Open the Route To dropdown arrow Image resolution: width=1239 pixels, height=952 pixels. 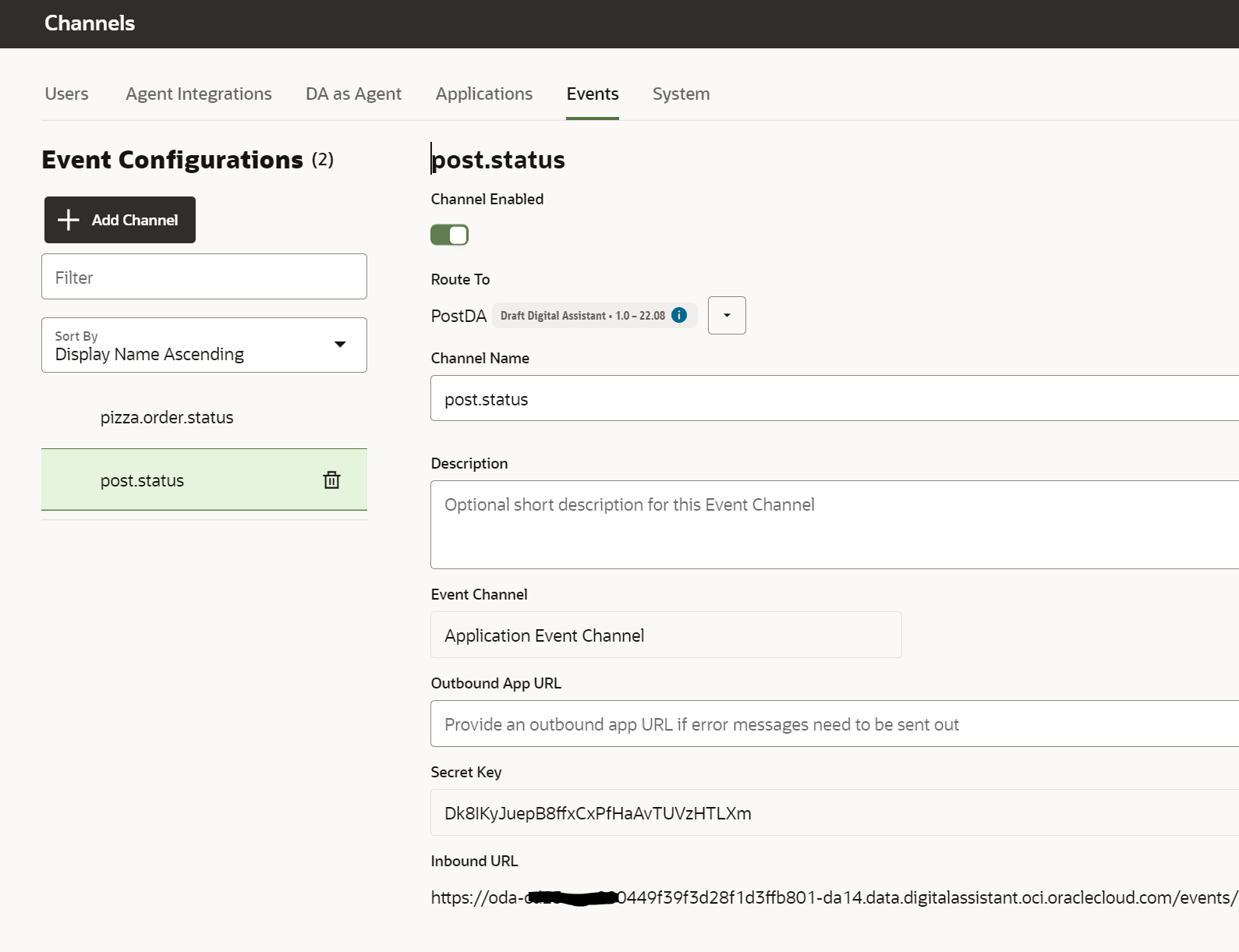tap(727, 315)
